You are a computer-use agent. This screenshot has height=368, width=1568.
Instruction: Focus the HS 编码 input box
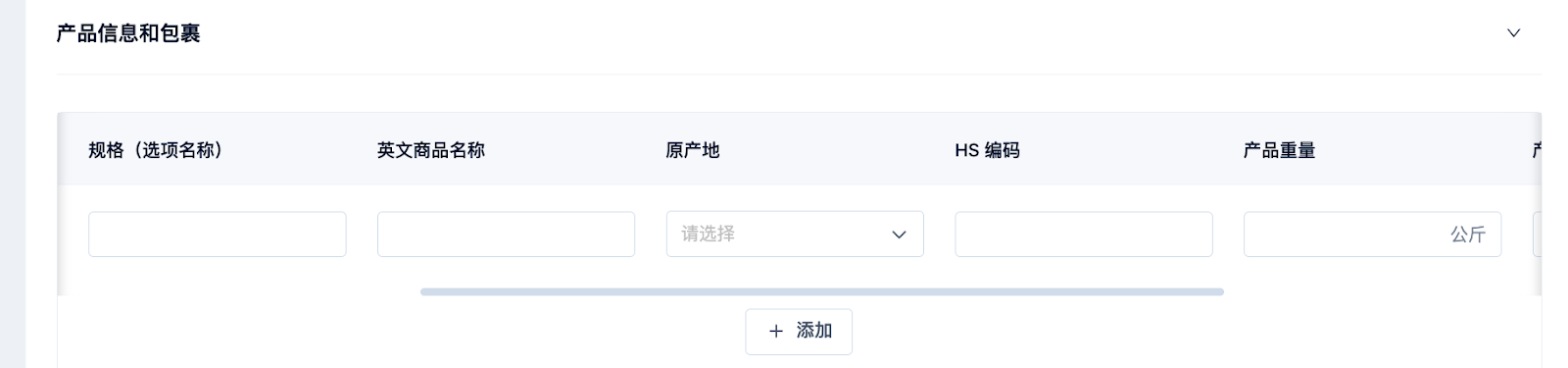pos(1084,235)
